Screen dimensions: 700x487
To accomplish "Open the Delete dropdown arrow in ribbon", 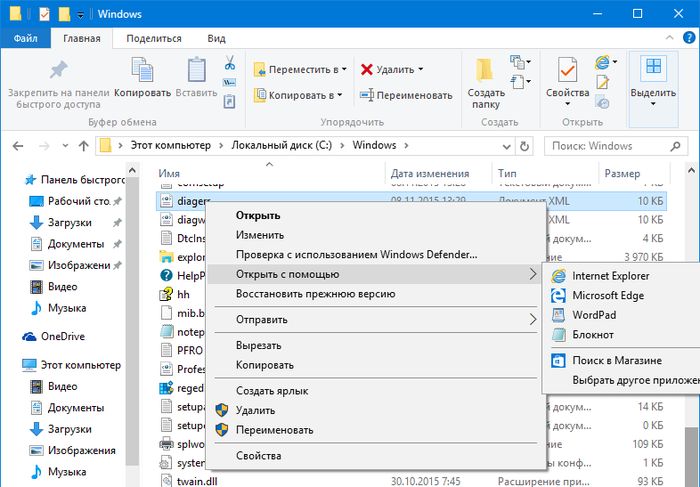I will click(x=420, y=70).
